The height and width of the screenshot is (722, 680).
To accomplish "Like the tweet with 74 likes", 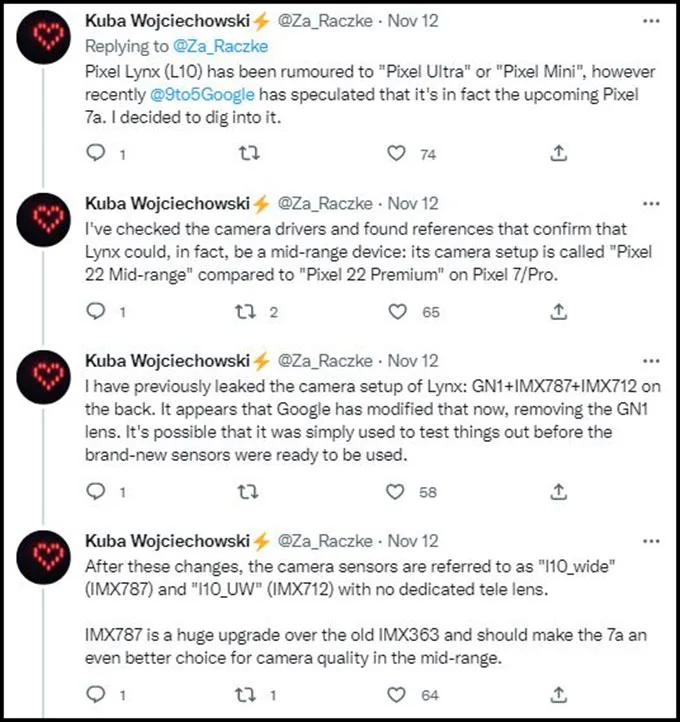I will point(396,153).
